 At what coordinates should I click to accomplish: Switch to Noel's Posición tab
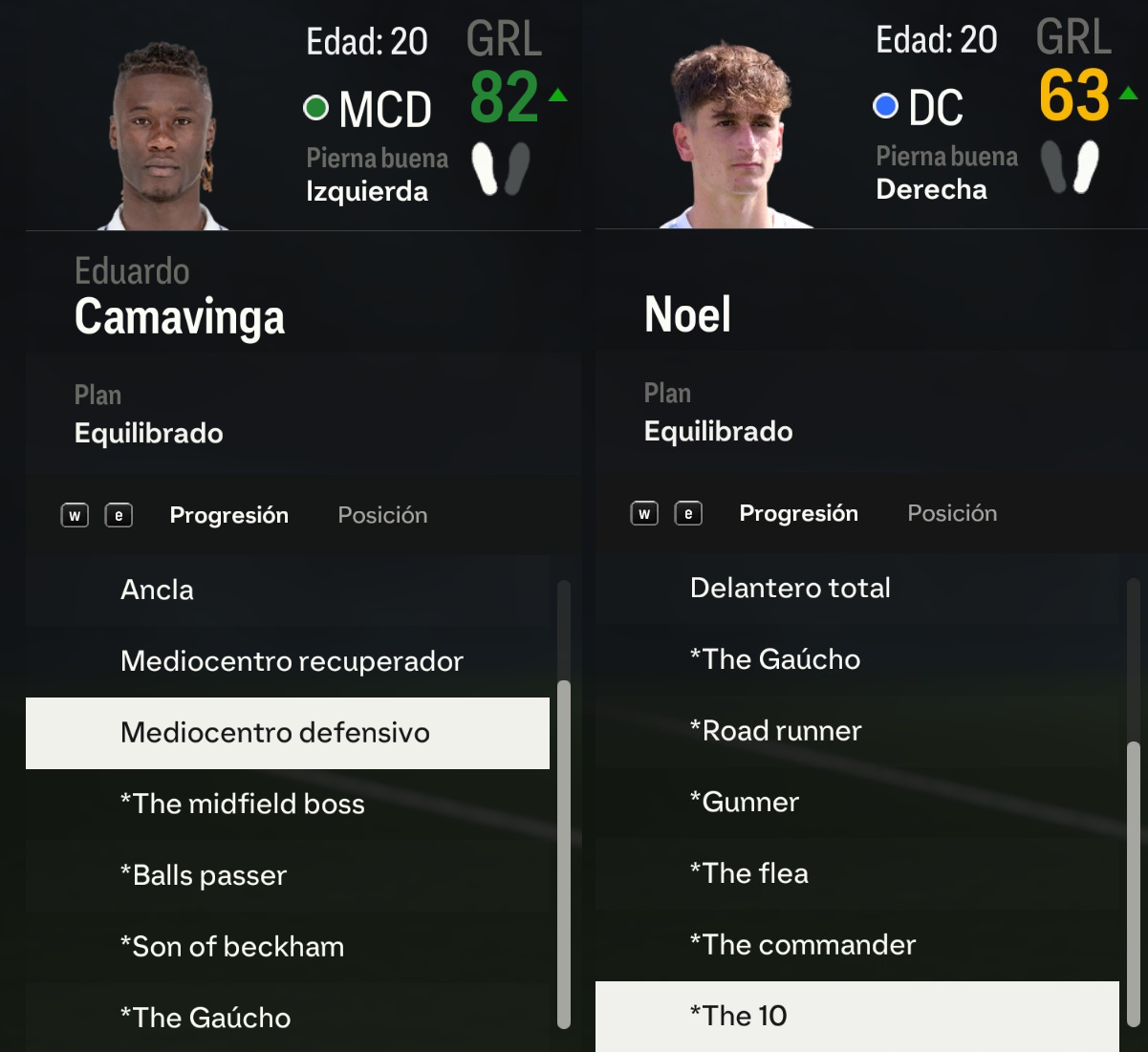coord(952,514)
